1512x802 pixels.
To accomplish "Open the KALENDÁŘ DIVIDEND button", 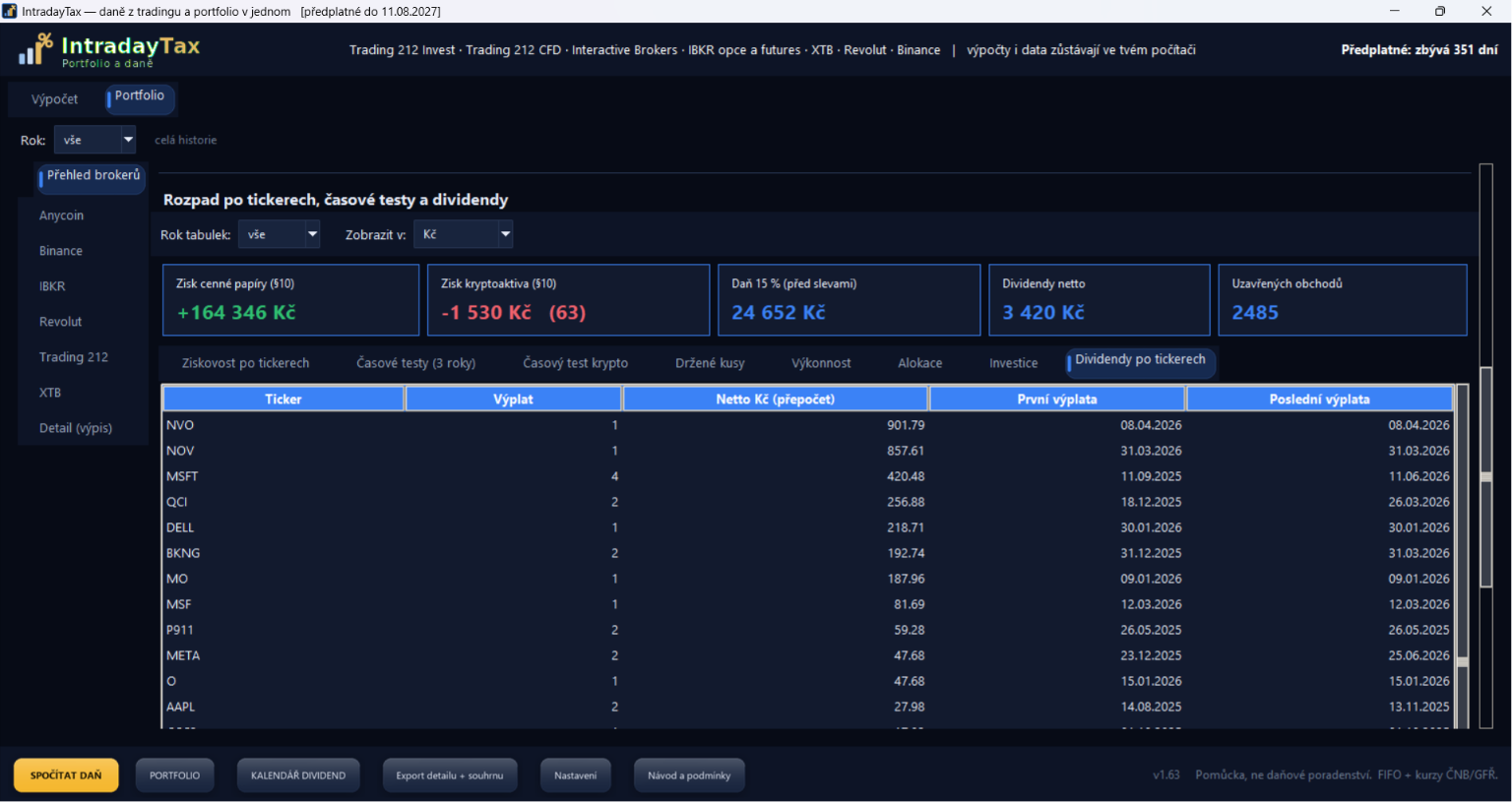I will pos(298,775).
